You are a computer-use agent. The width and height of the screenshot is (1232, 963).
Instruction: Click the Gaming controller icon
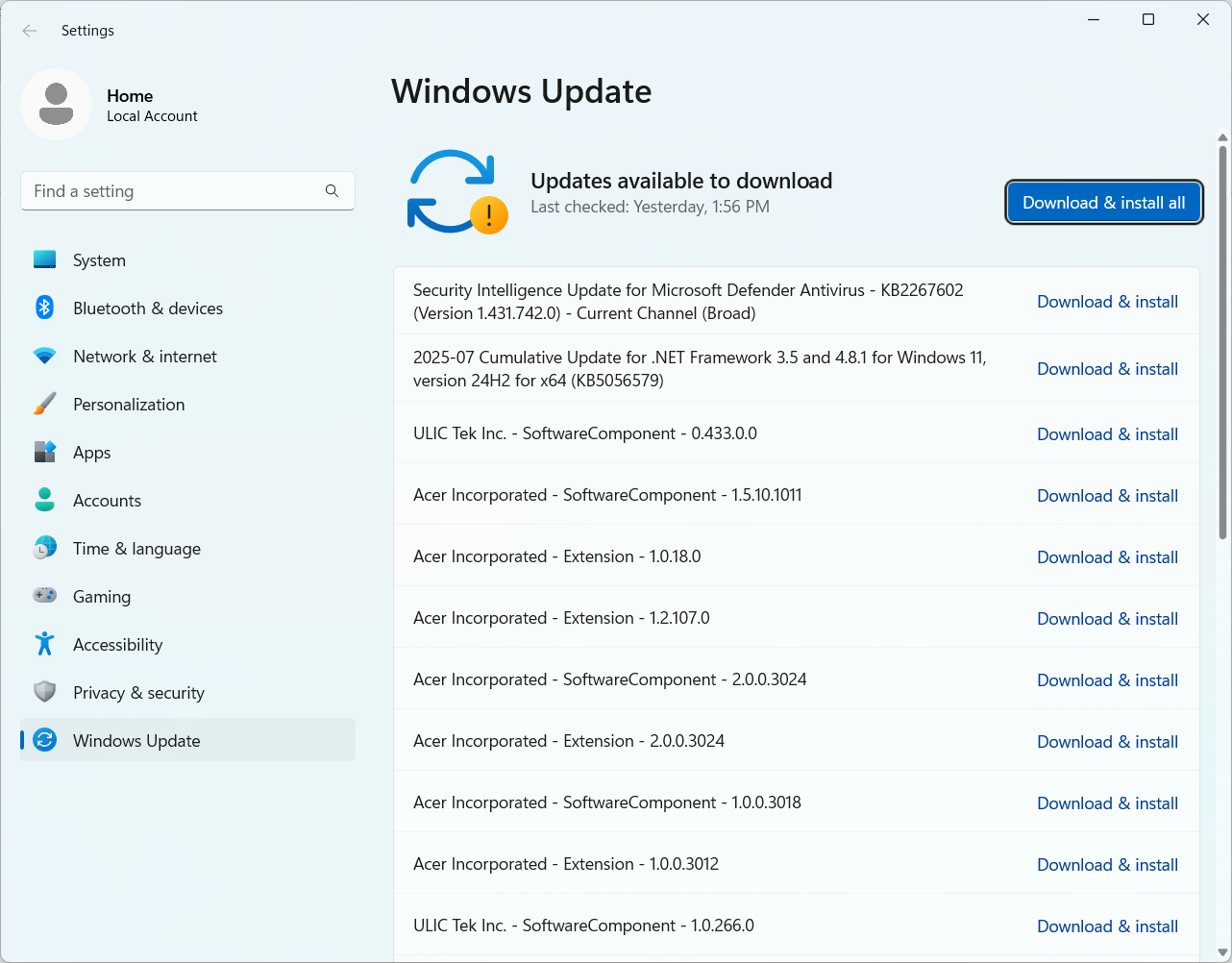[x=44, y=596]
